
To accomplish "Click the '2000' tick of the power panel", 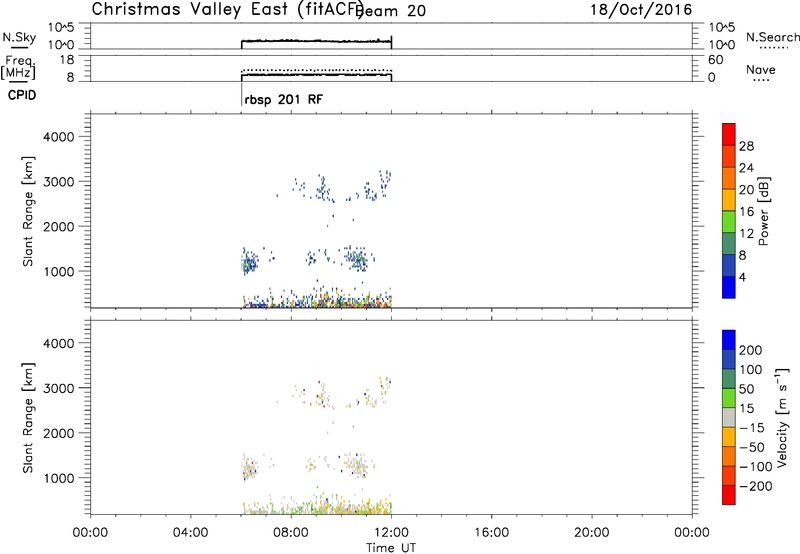I will (59, 227).
